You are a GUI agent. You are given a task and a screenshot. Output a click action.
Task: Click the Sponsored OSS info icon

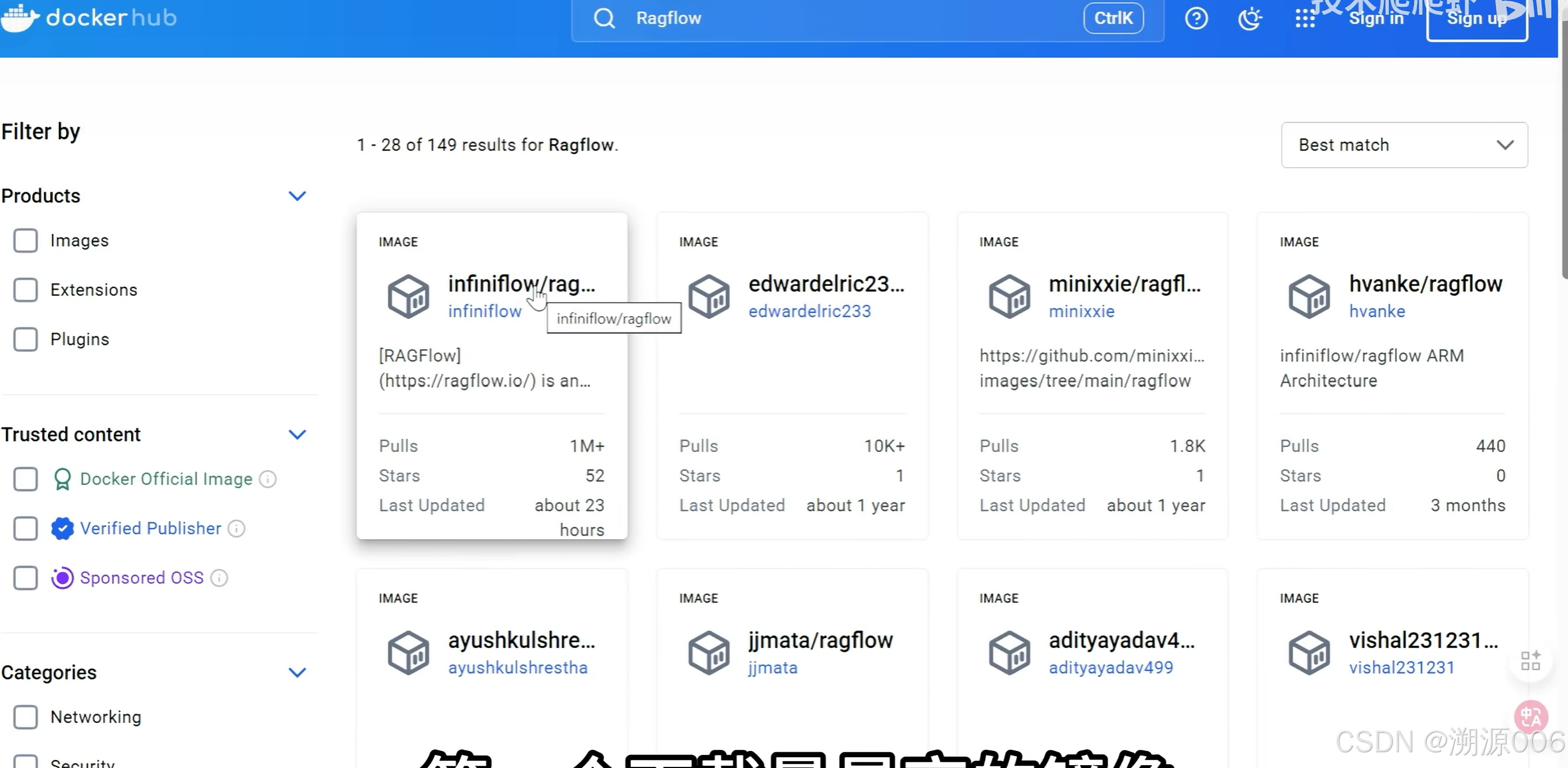pyautogui.click(x=219, y=578)
